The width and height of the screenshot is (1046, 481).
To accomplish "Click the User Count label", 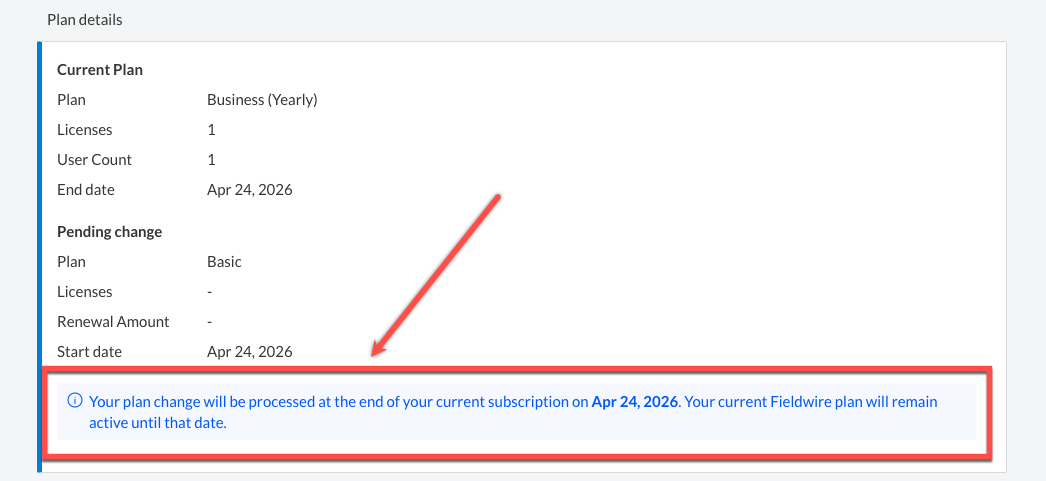I will pyautogui.click(x=95, y=160).
